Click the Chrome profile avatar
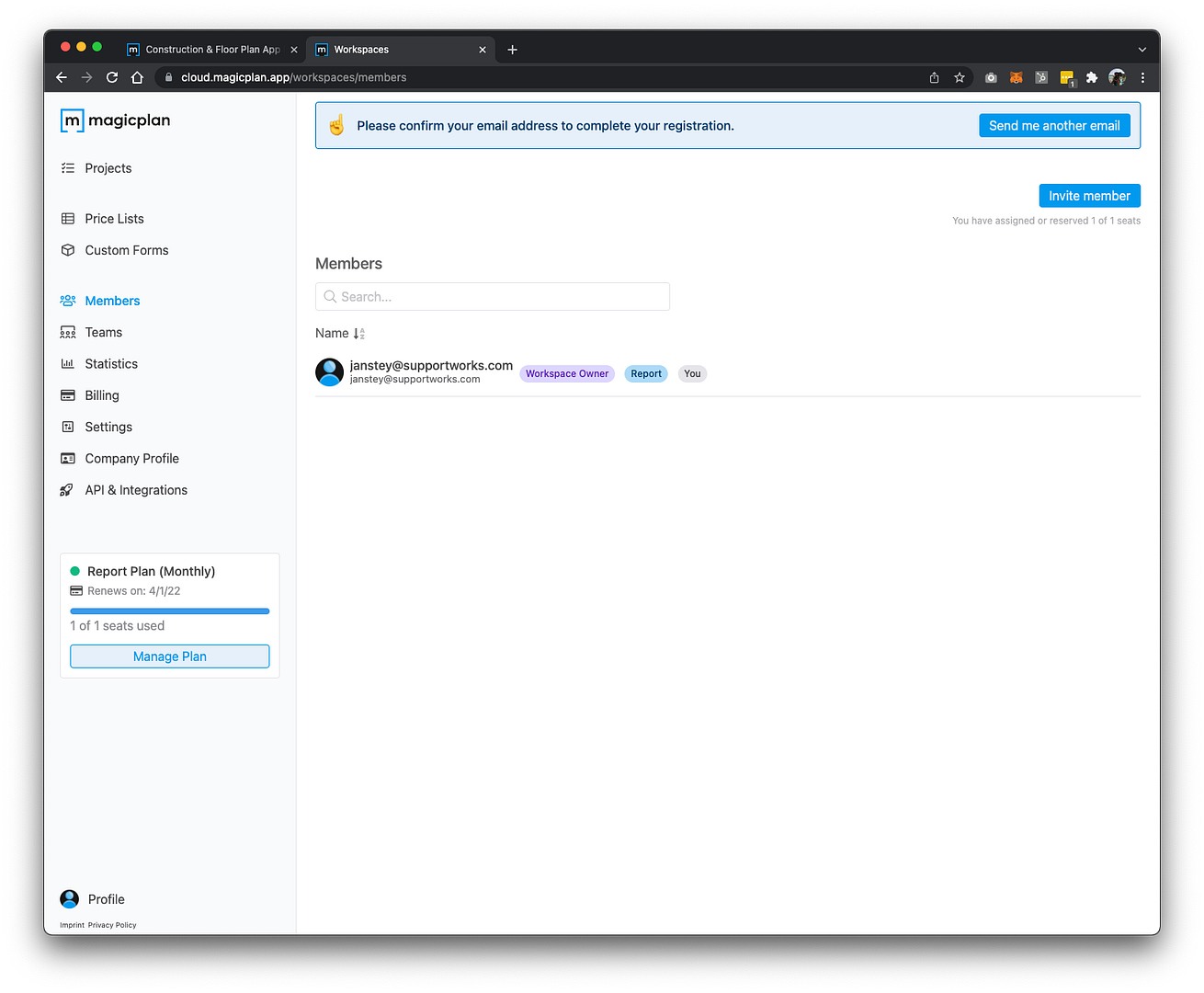This screenshot has width=1204, height=993. [1118, 77]
